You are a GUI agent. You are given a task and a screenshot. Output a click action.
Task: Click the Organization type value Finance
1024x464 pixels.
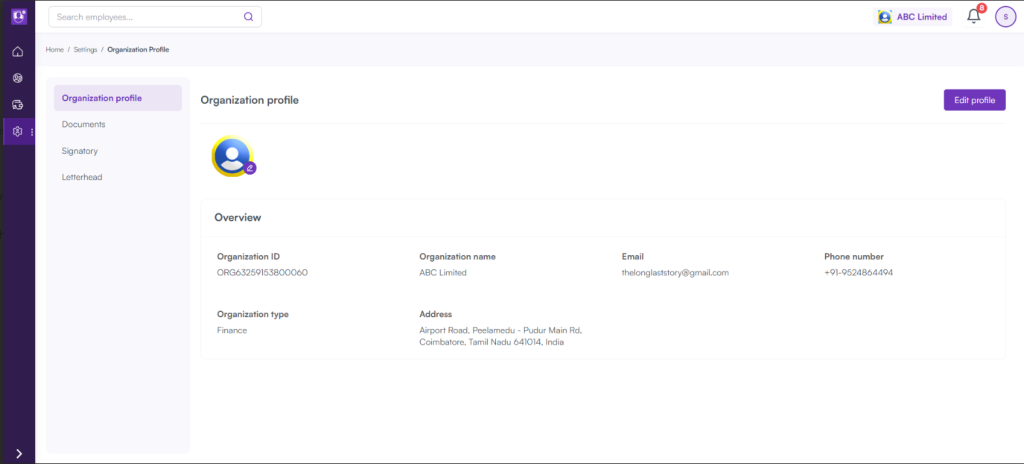click(232, 330)
